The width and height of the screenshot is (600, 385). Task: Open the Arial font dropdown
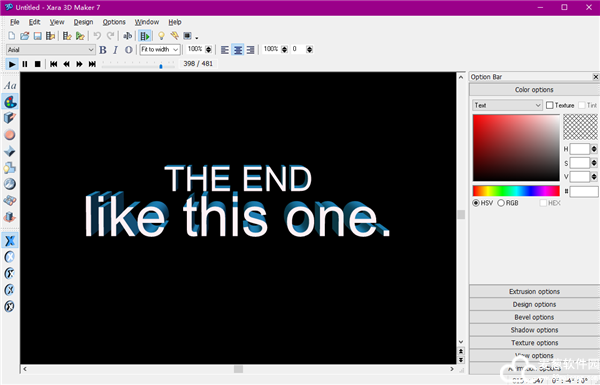point(51,50)
